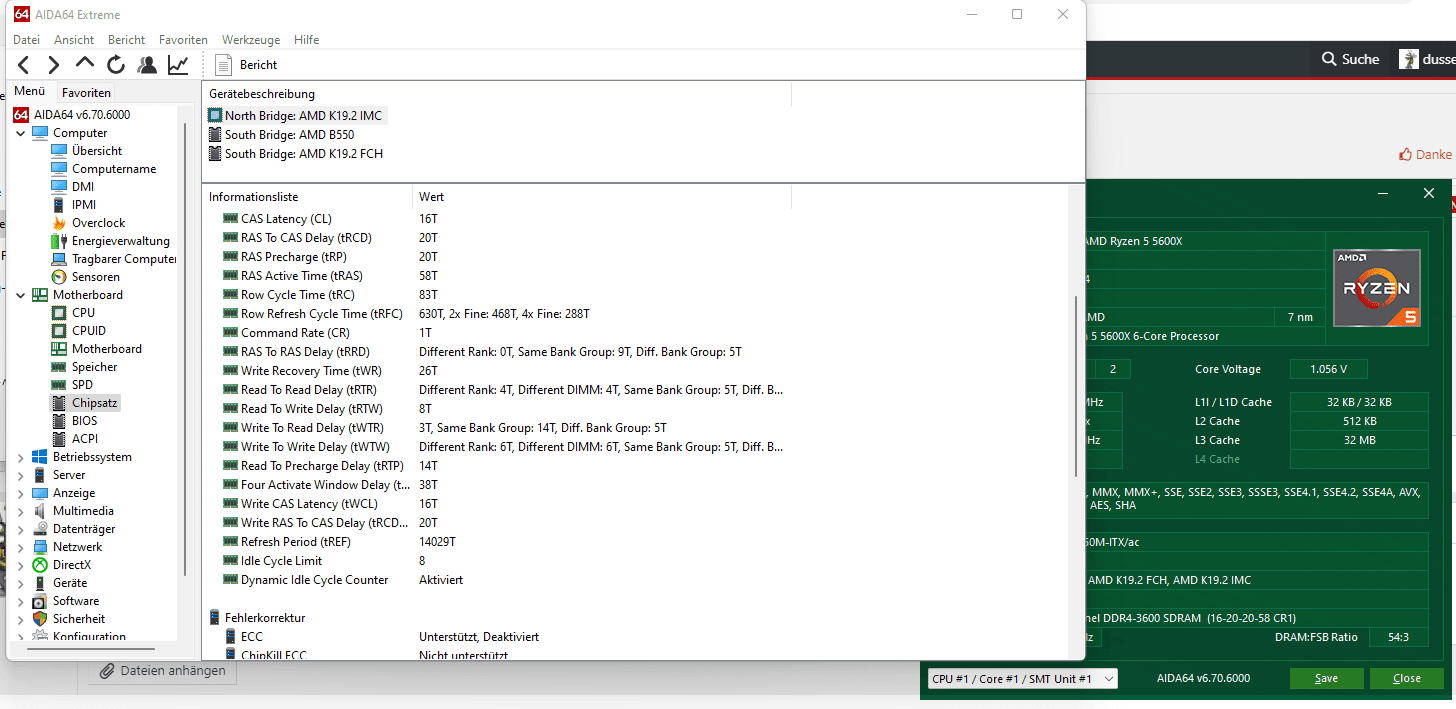Open Tragbarer Computer entry
The height and width of the screenshot is (709, 1456).
click(x=123, y=259)
